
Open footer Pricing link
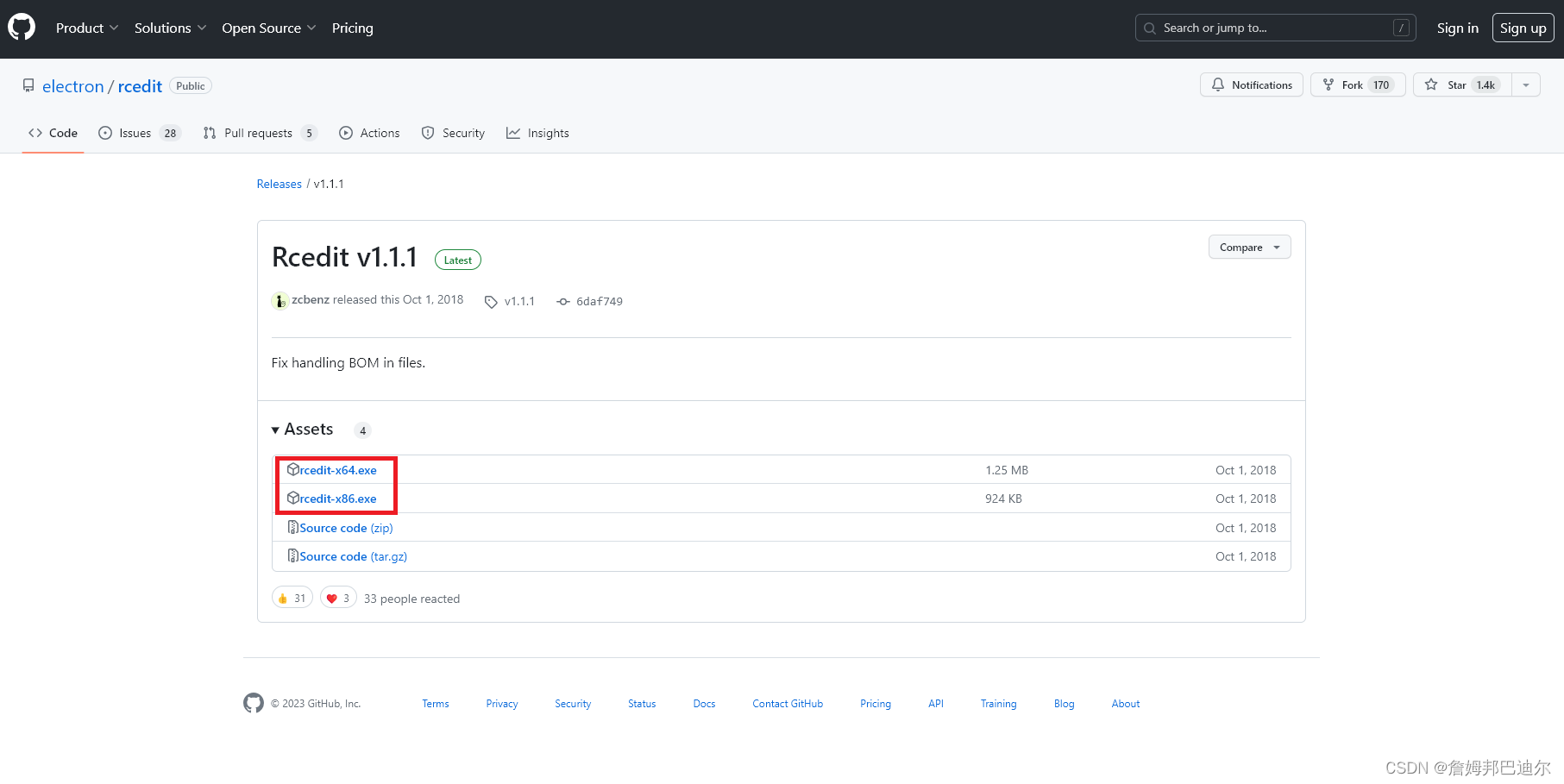click(x=876, y=704)
